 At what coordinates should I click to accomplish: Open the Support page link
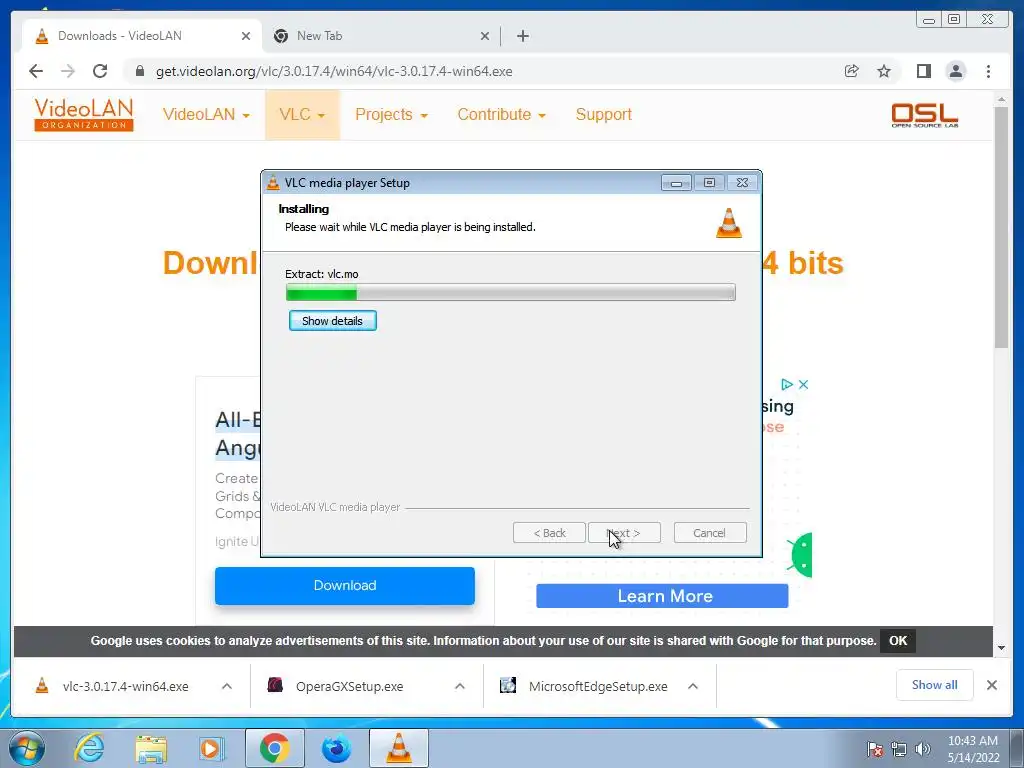[x=603, y=114]
